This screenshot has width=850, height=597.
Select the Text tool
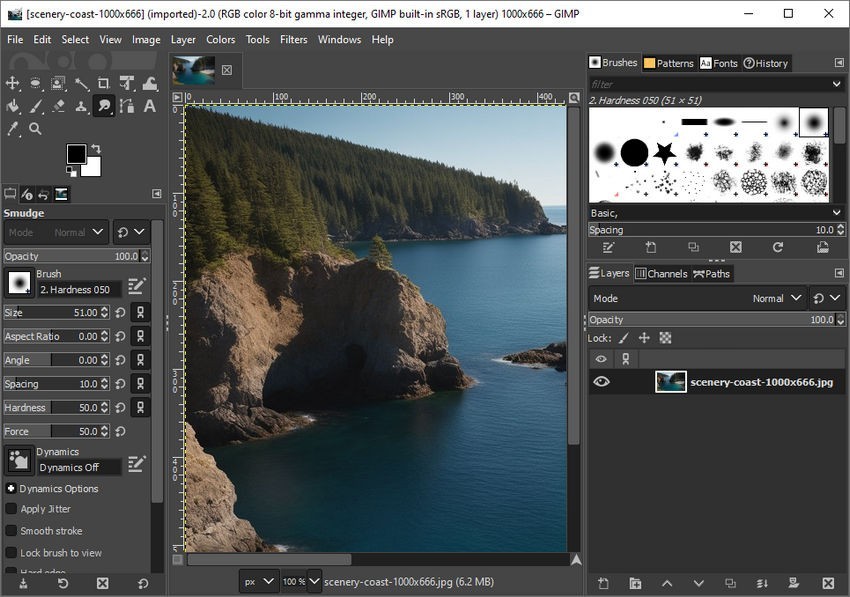coord(150,106)
